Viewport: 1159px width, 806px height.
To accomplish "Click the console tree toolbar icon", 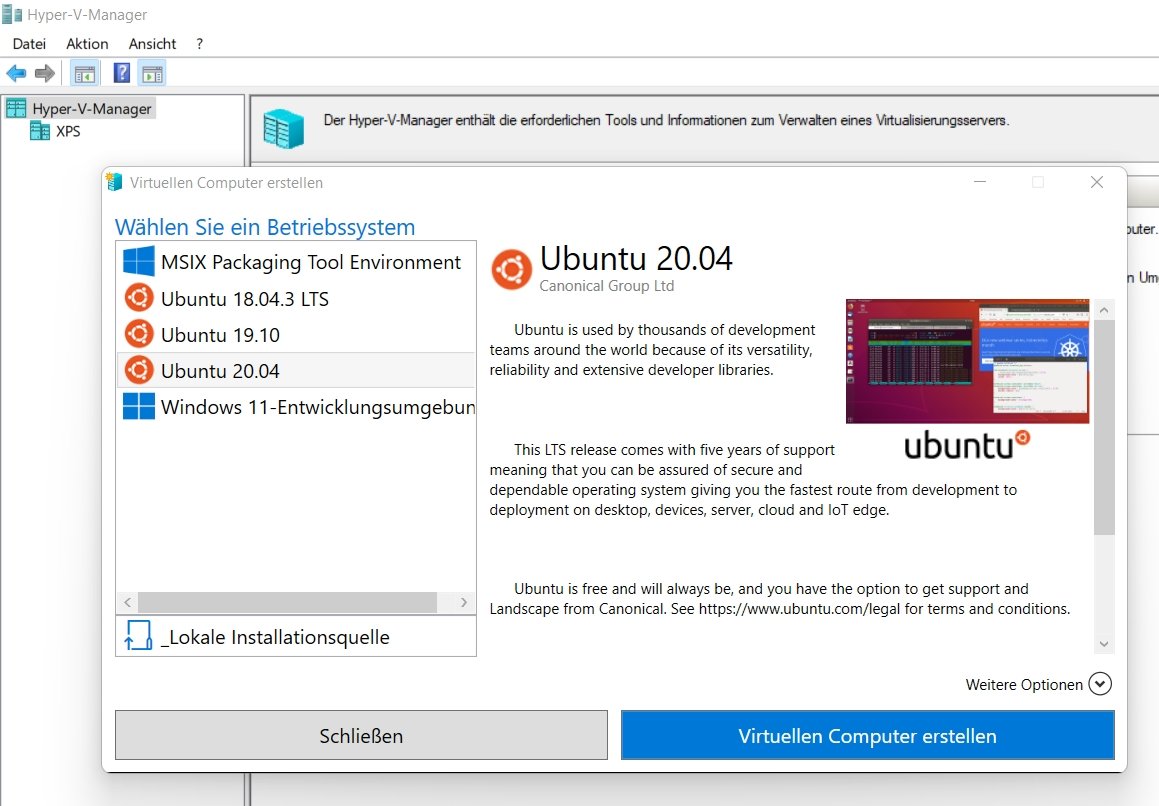I will (84, 72).
